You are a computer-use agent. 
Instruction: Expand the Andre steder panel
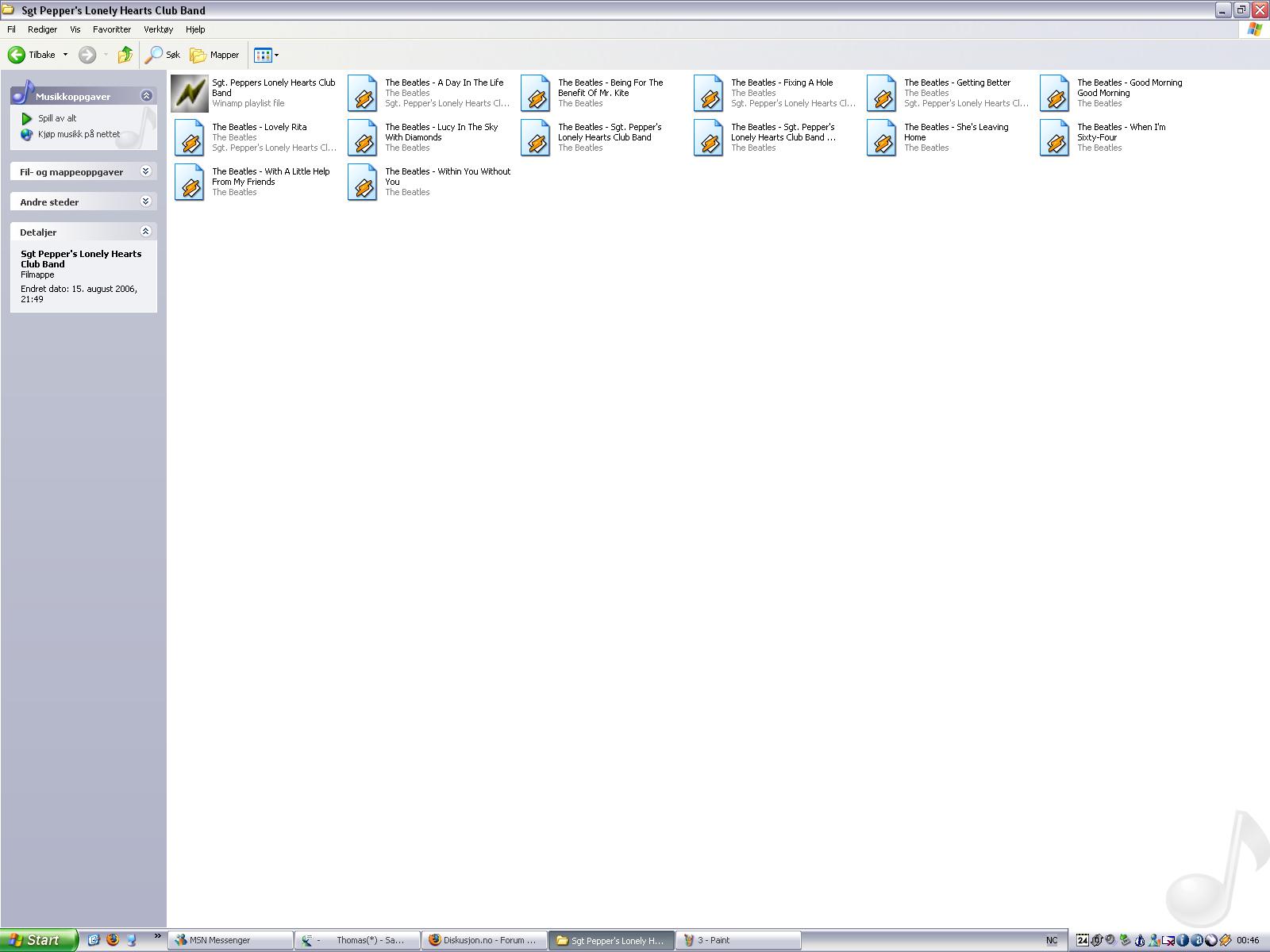point(146,202)
